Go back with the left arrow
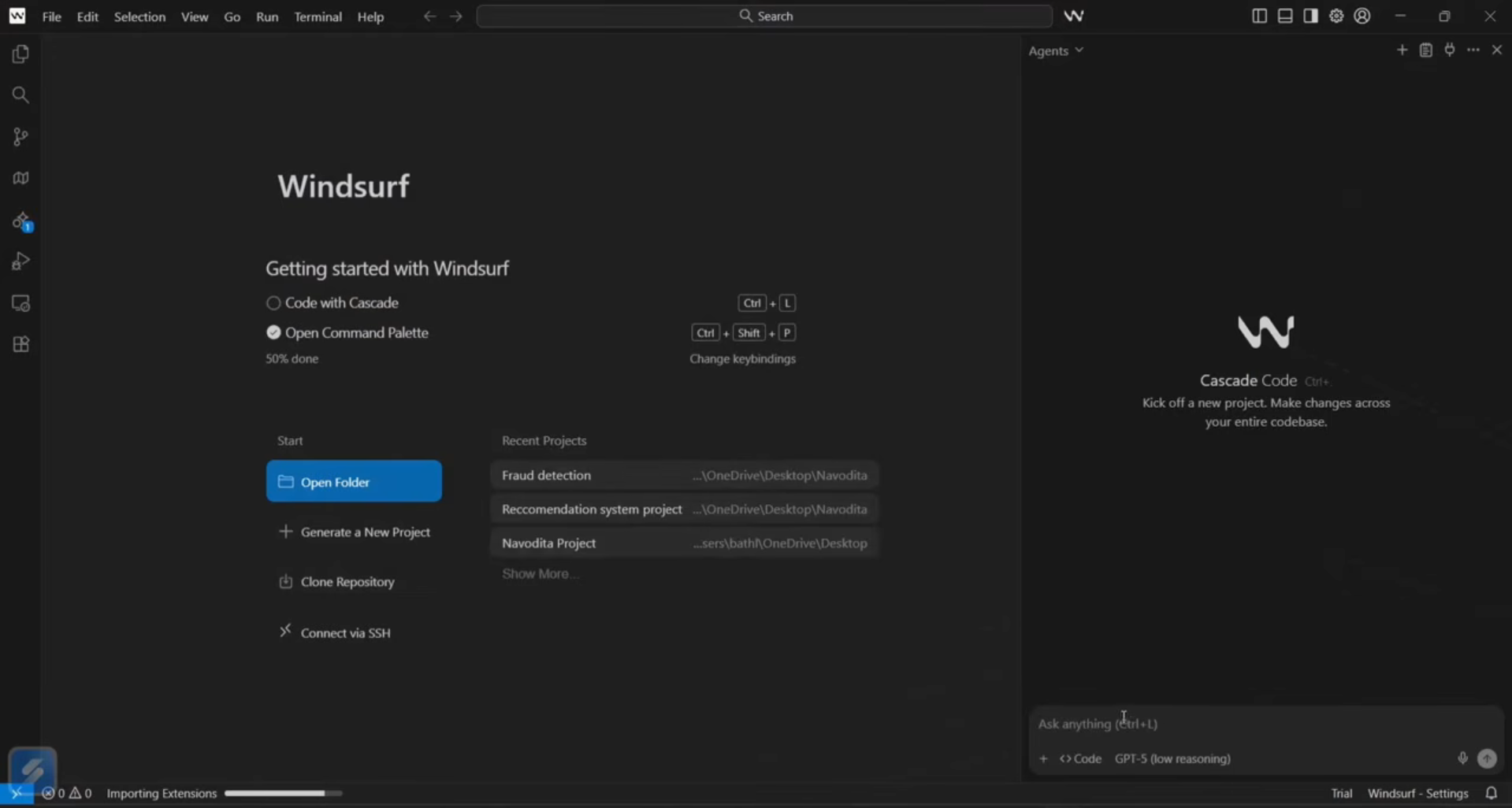 coord(429,16)
